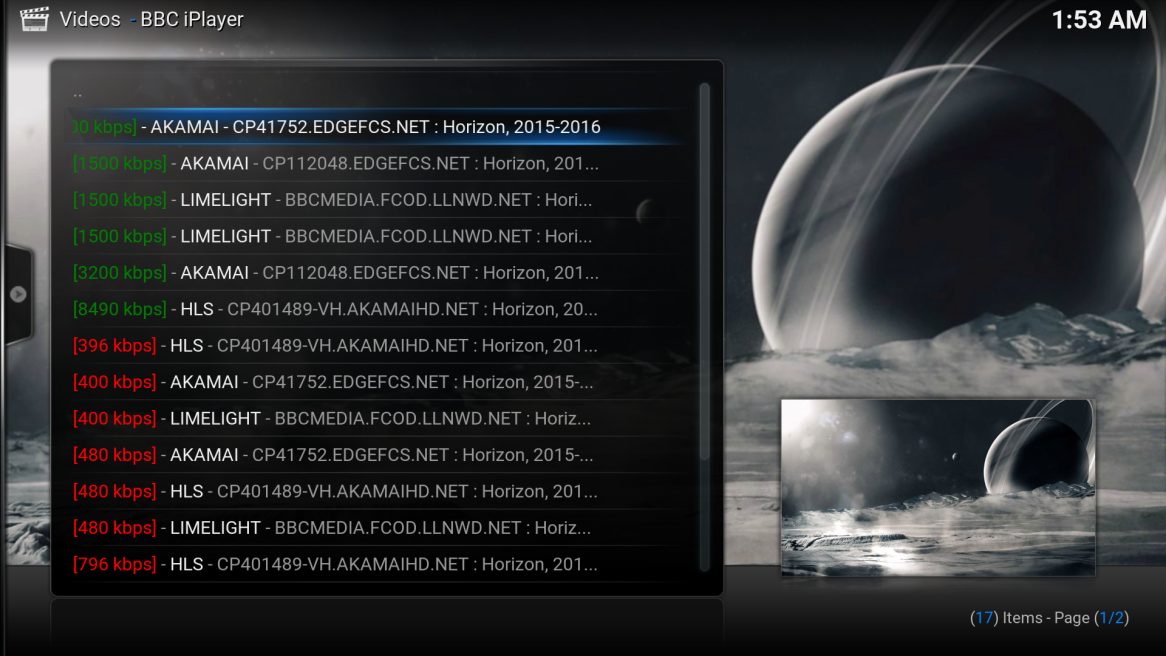
Task: Click the Videos clapperboard icon
Action: [x=33, y=19]
